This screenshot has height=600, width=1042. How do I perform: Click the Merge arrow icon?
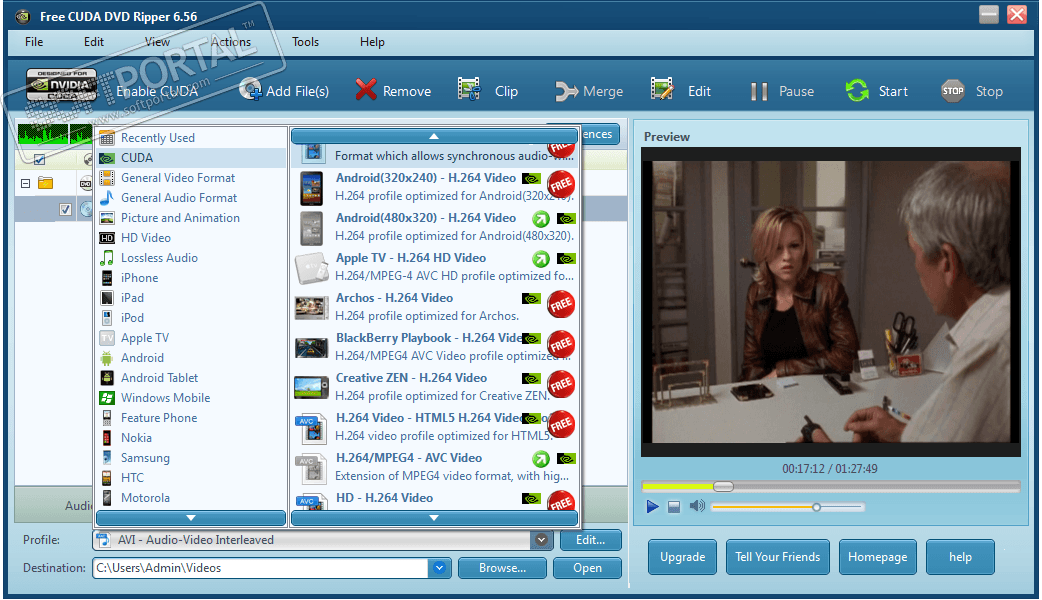click(x=566, y=91)
